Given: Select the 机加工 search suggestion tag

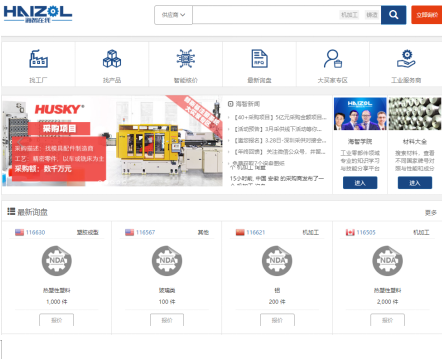Looking at the screenshot, I should (349, 15).
